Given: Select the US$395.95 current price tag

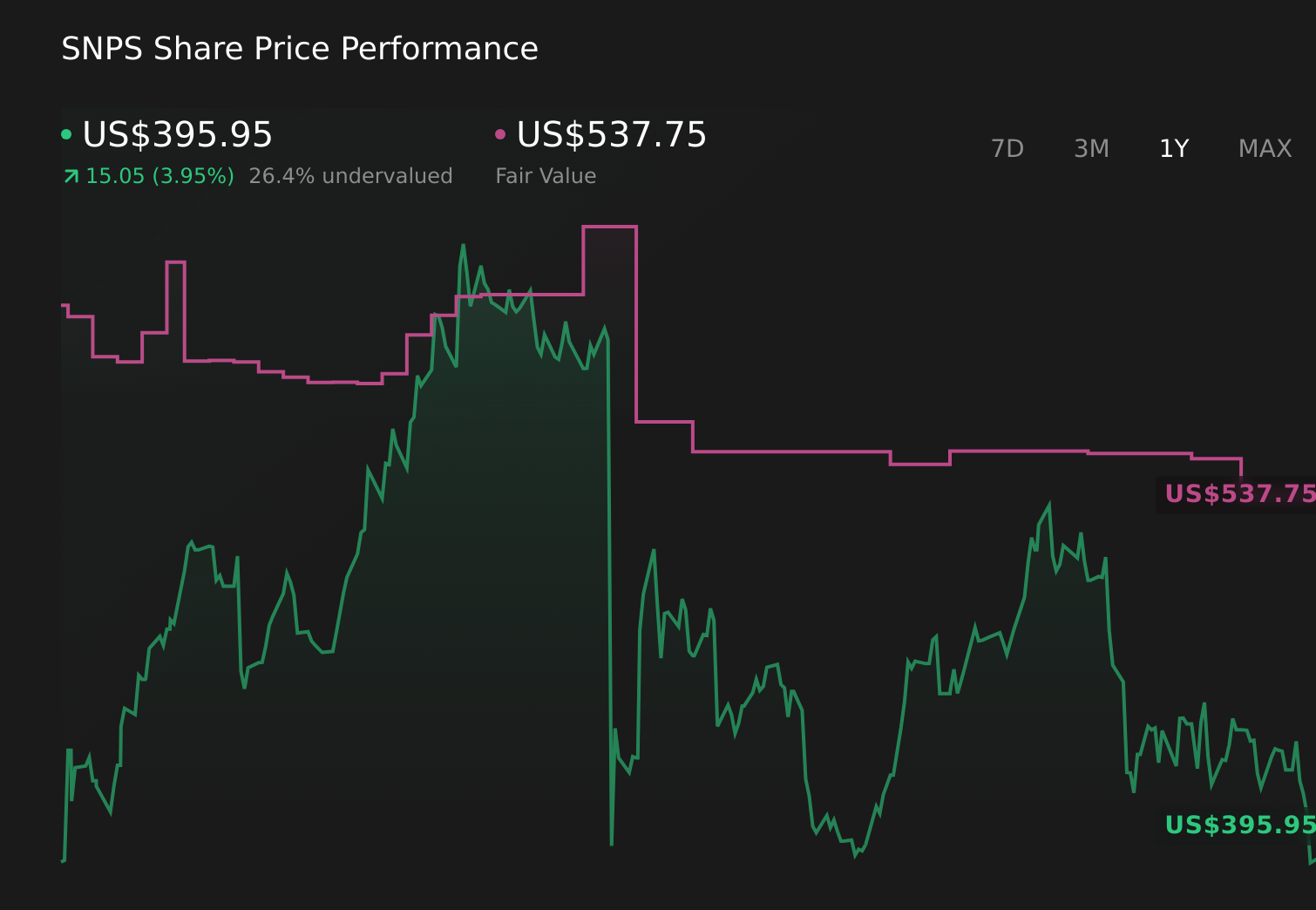Looking at the screenshot, I should point(1241,823).
